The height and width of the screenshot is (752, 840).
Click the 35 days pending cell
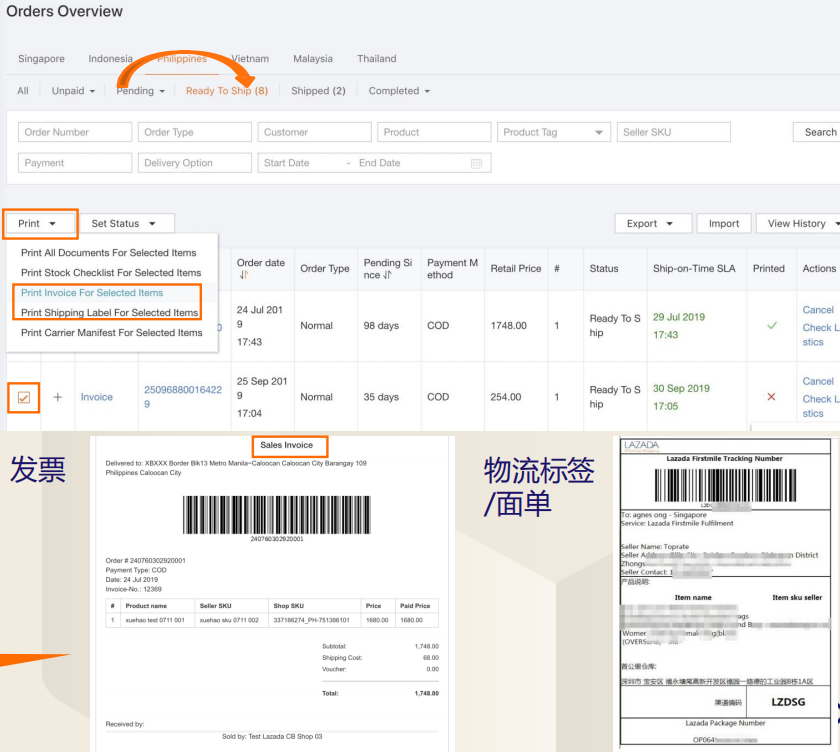381,397
